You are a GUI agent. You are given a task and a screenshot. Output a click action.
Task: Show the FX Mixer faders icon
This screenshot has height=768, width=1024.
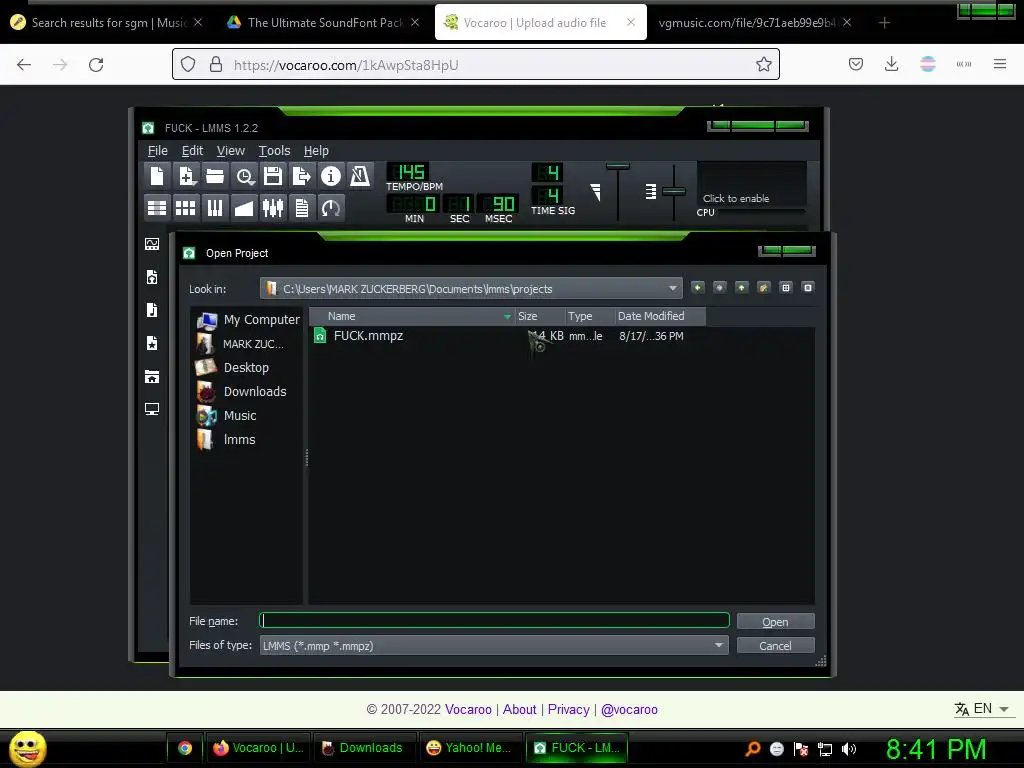tap(273, 208)
